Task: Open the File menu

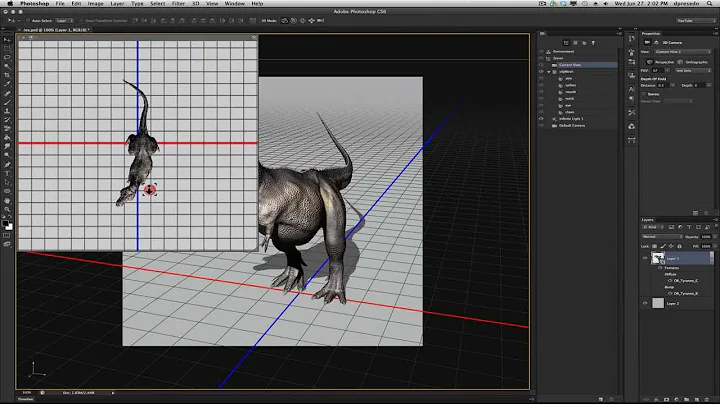Action: 60,4
